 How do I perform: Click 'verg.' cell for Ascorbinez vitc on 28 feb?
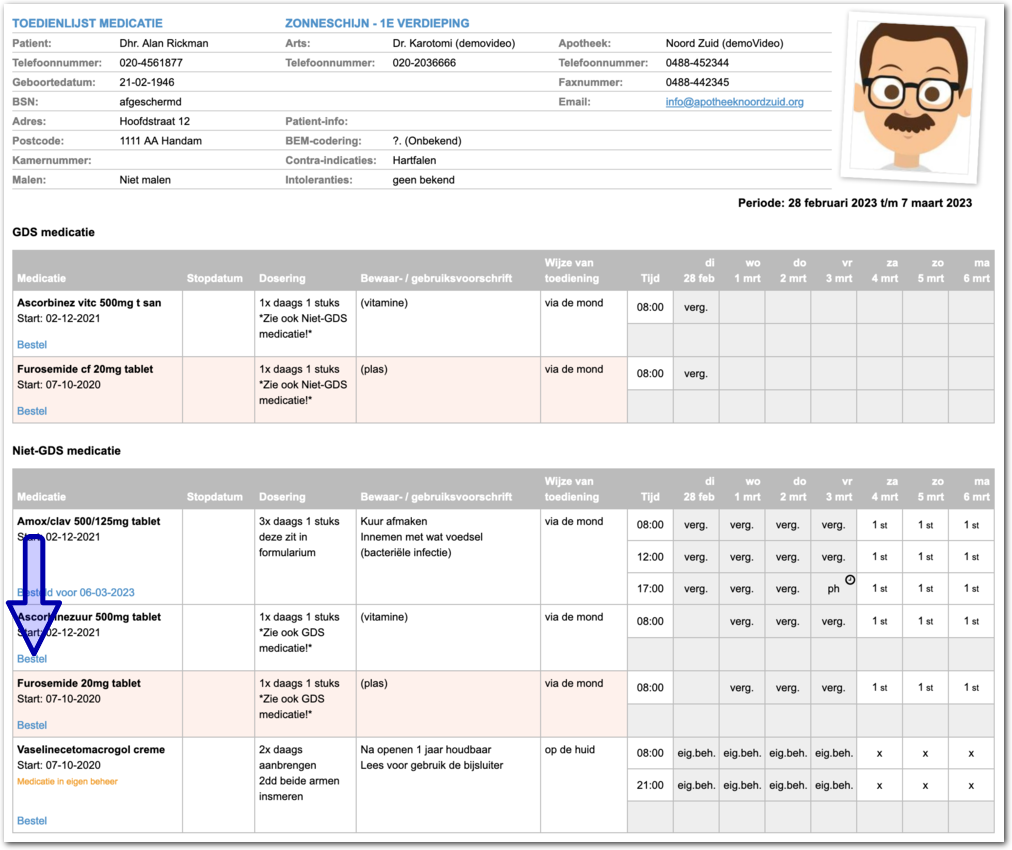(x=695, y=307)
